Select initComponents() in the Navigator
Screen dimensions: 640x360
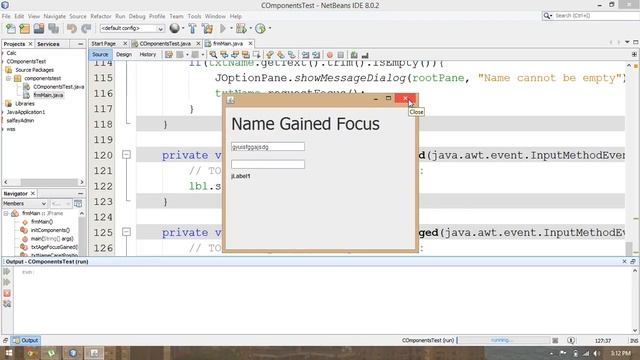pyautogui.click(x=51, y=230)
